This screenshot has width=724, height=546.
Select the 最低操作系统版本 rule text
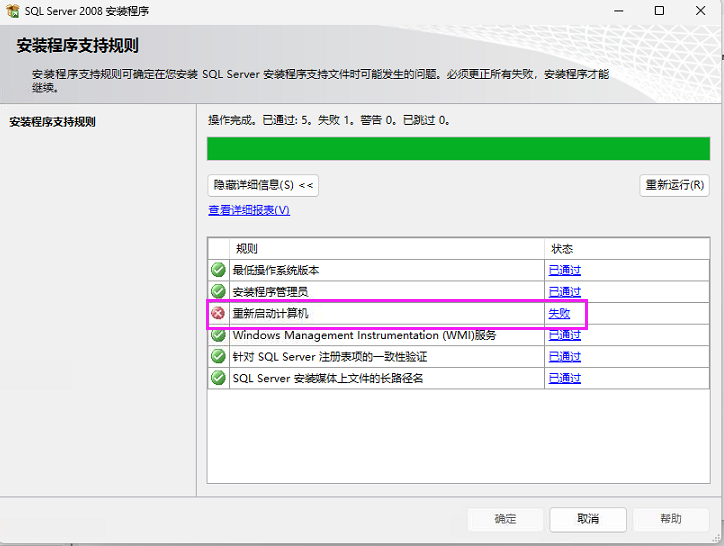(x=276, y=270)
